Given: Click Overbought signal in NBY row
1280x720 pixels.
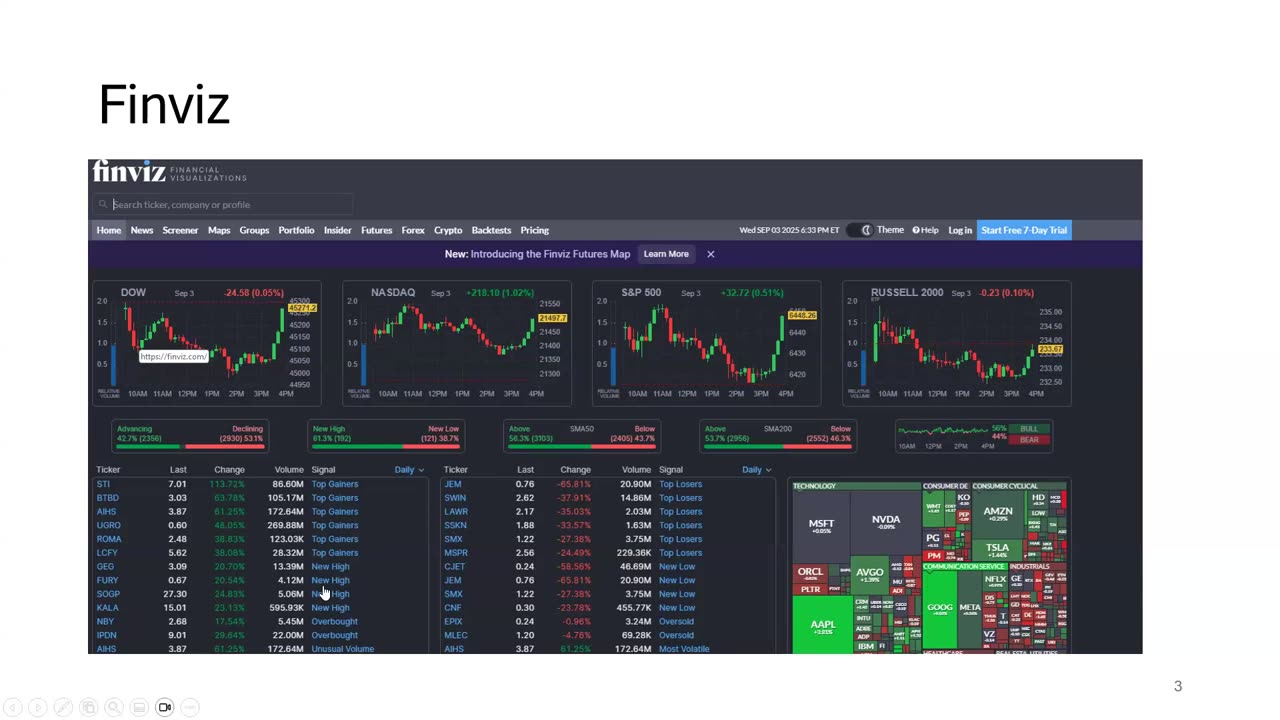Looking at the screenshot, I should tap(334, 621).
